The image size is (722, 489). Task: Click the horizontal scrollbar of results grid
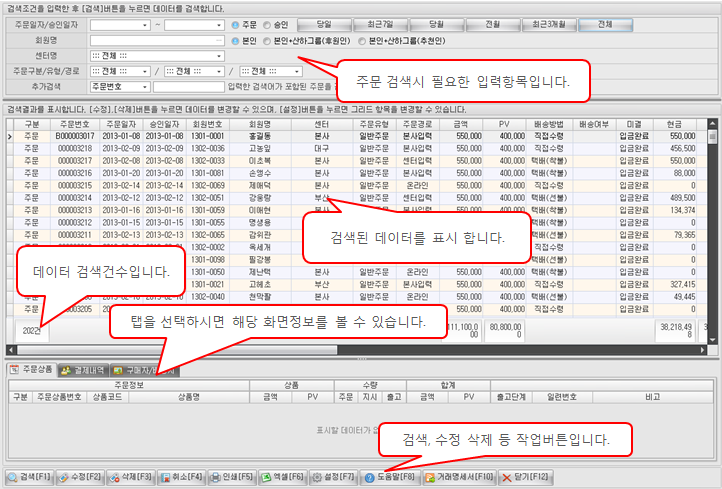[x=177, y=350]
